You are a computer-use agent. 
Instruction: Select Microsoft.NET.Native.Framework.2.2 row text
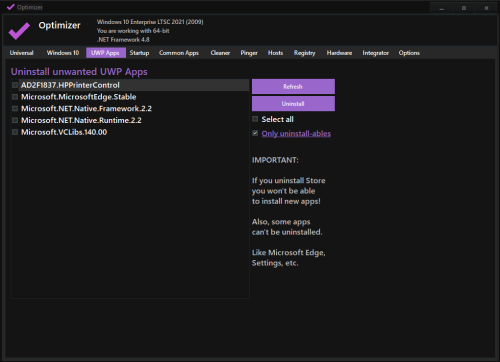pos(86,109)
